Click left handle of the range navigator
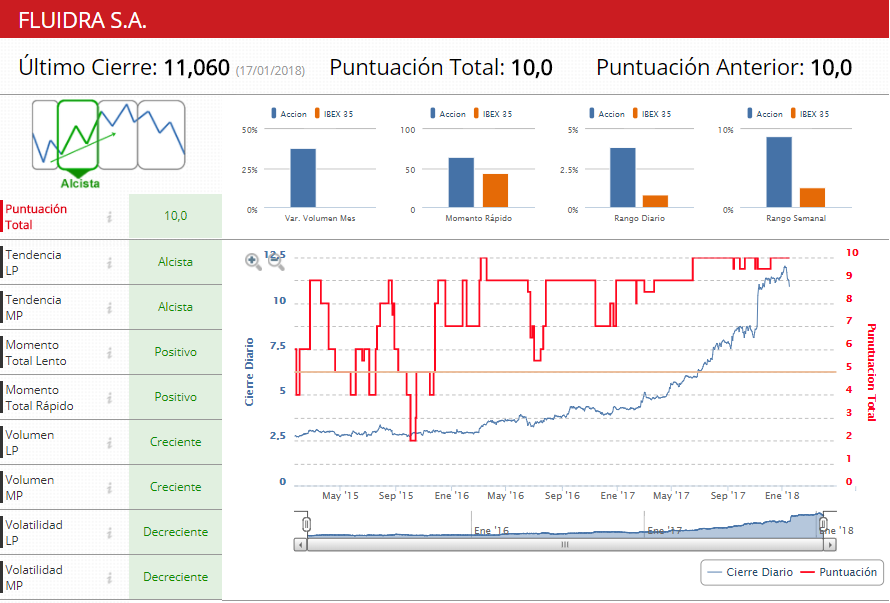Viewport: 890px width, 603px height. (x=306, y=524)
